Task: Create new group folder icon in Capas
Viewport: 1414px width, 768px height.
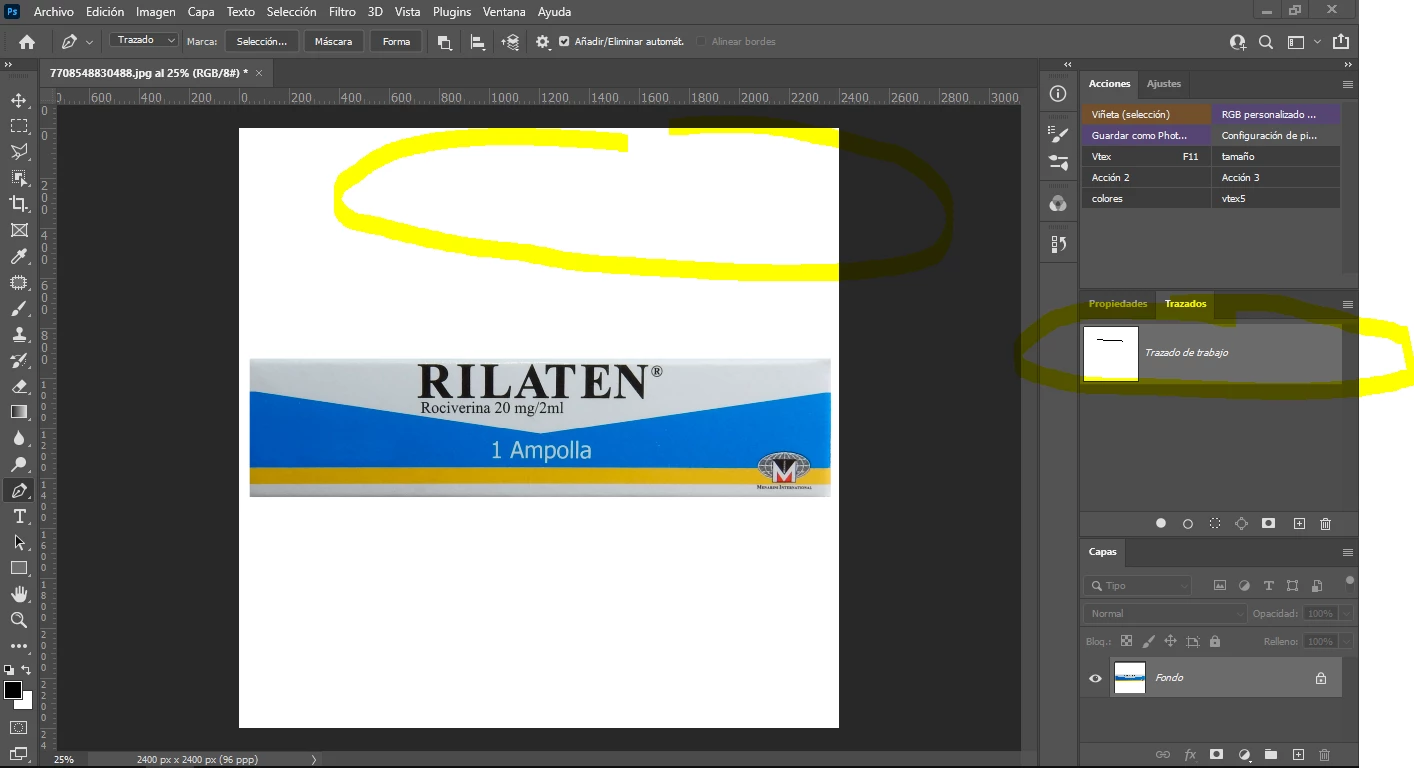Action: pyautogui.click(x=1271, y=755)
